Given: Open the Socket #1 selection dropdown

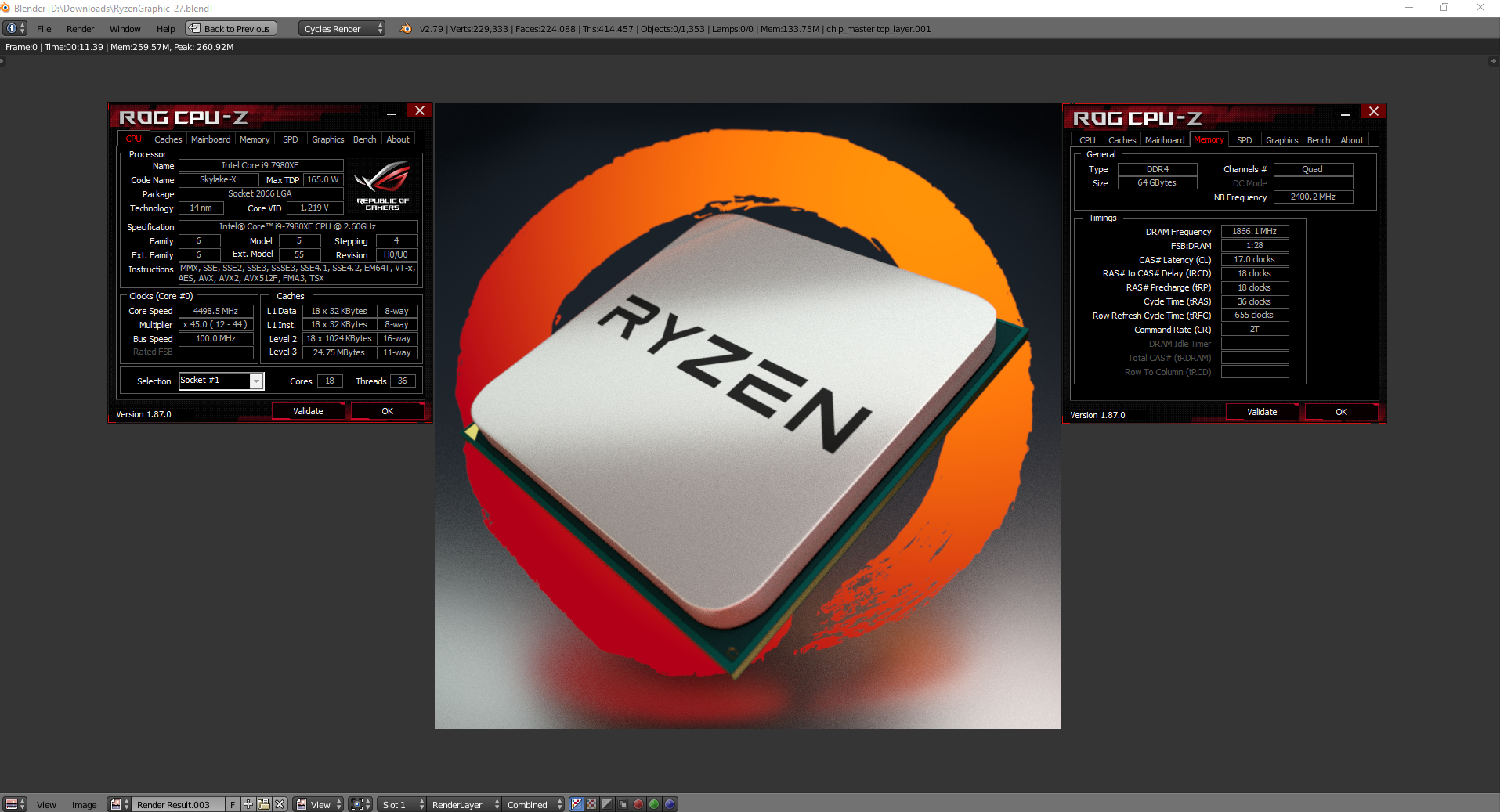Looking at the screenshot, I should click(x=222, y=381).
